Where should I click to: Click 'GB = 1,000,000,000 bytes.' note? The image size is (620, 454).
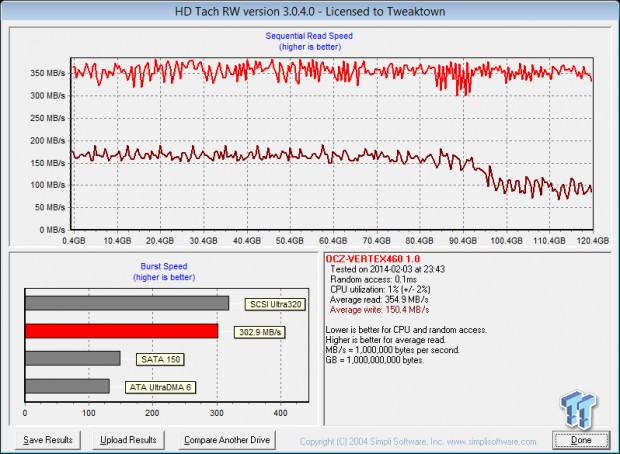pyautogui.click(x=374, y=360)
